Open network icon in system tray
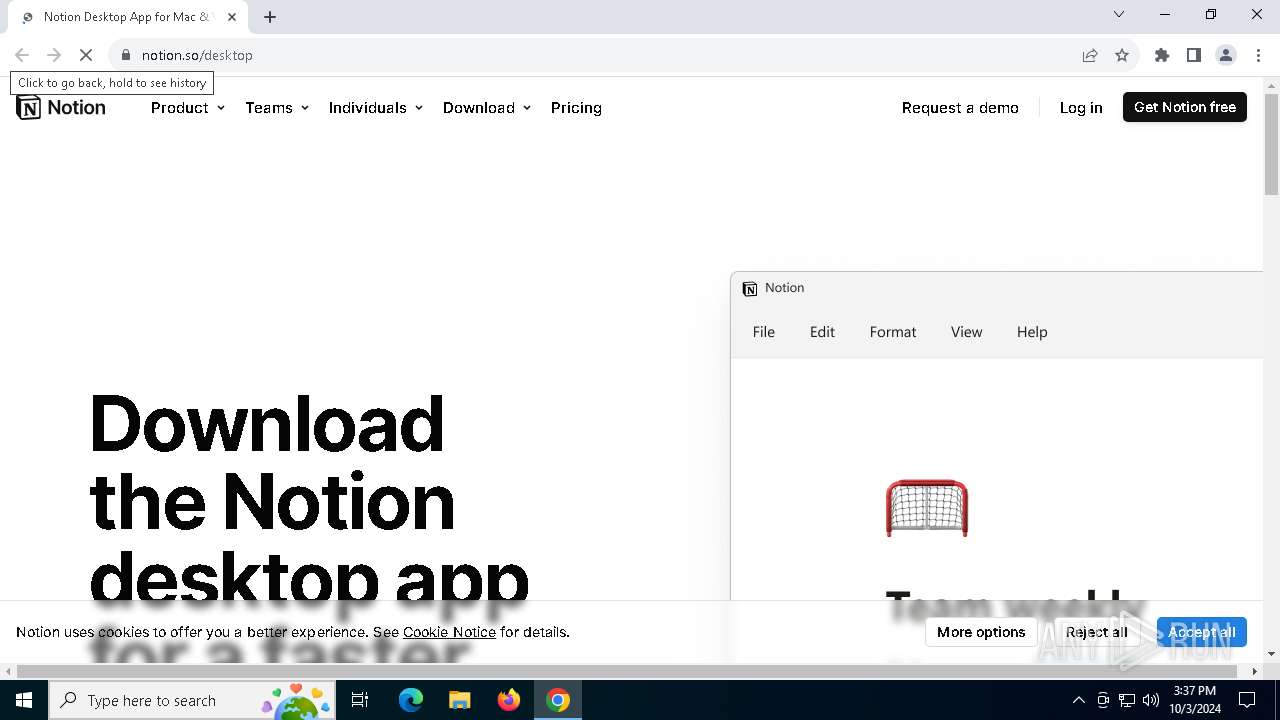 pos(1127,700)
